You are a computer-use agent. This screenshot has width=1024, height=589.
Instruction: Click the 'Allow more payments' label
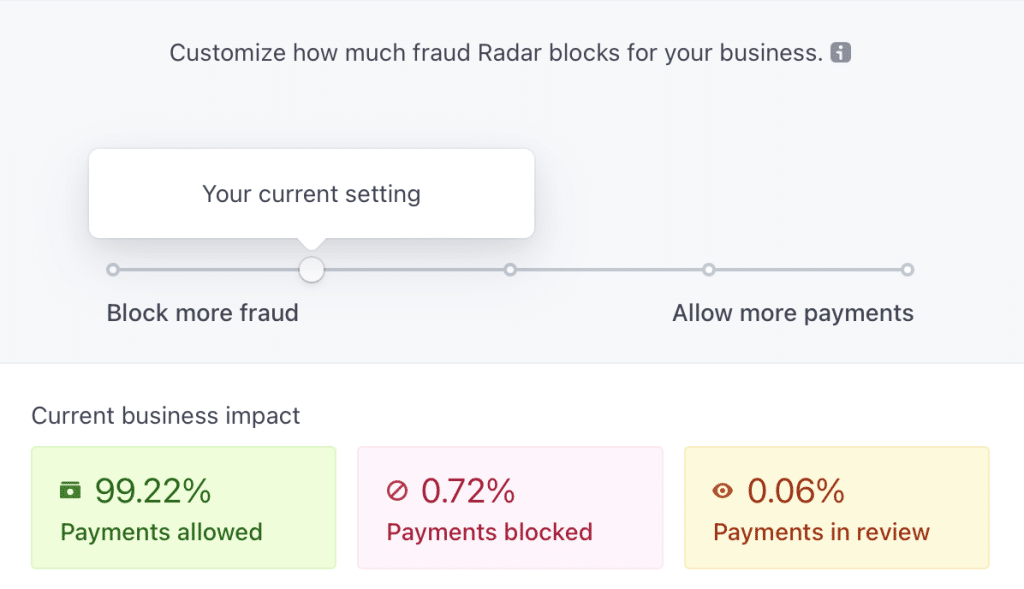click(793, 313)
